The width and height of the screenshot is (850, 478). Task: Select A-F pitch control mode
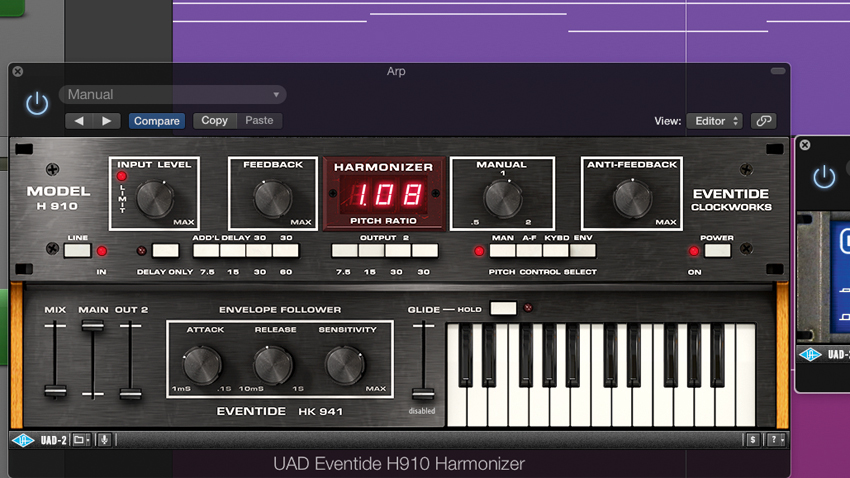tap(529, 250)
